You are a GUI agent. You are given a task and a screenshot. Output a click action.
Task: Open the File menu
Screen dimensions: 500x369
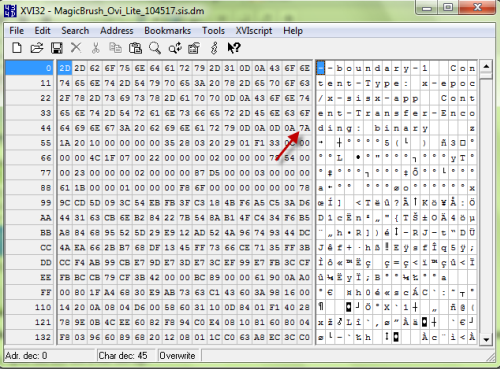pos(16,31)
